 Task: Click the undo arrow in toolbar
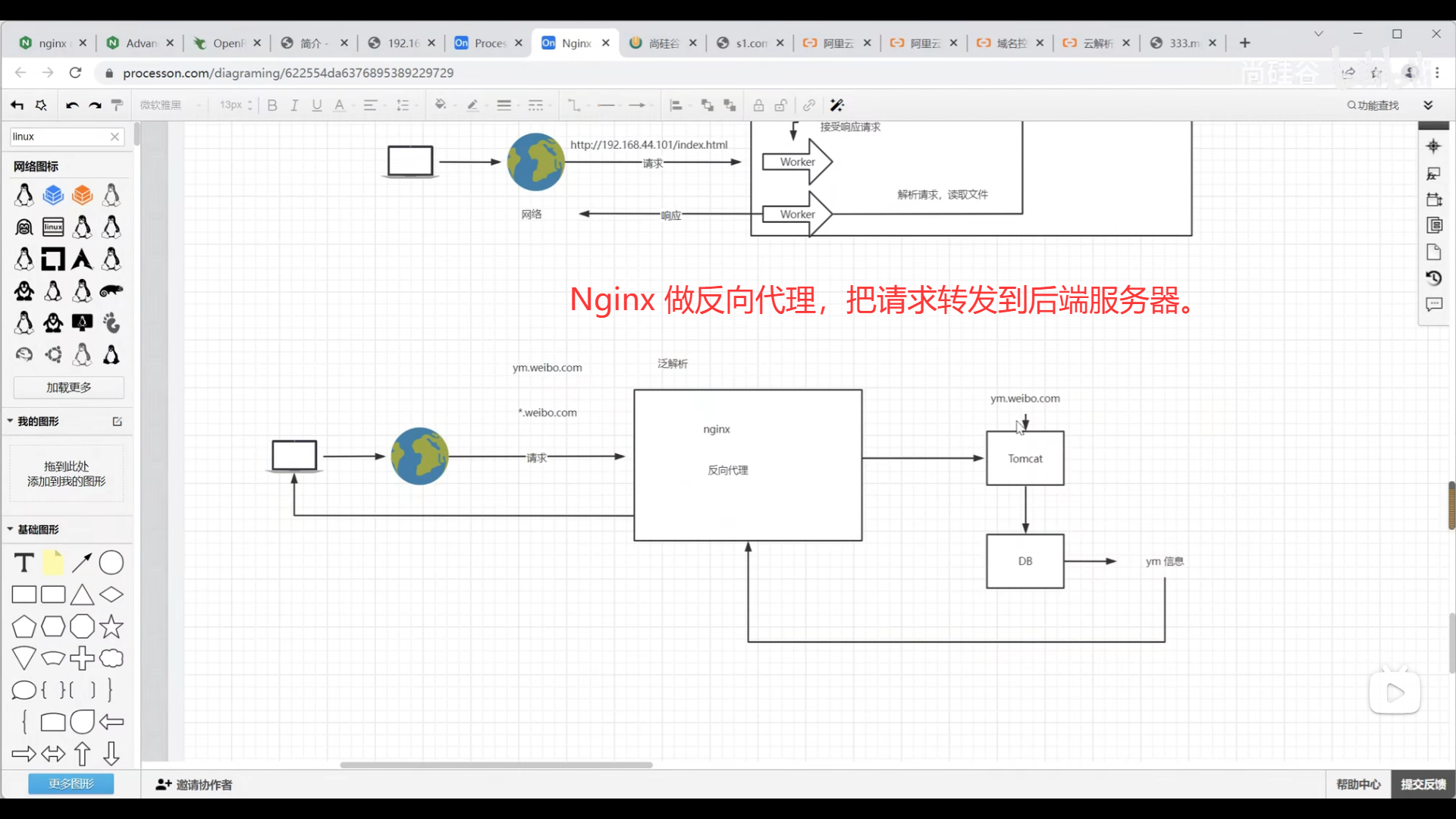pos(72,105)
